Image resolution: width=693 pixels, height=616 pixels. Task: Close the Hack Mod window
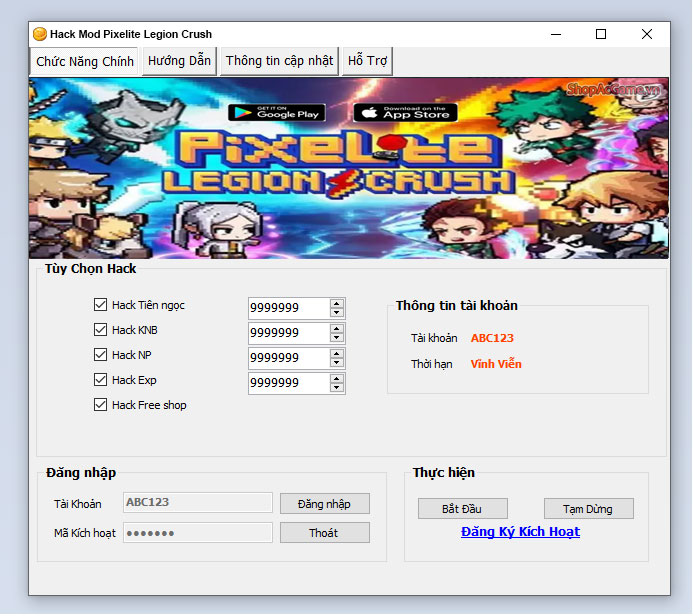(x=647, y=34)
